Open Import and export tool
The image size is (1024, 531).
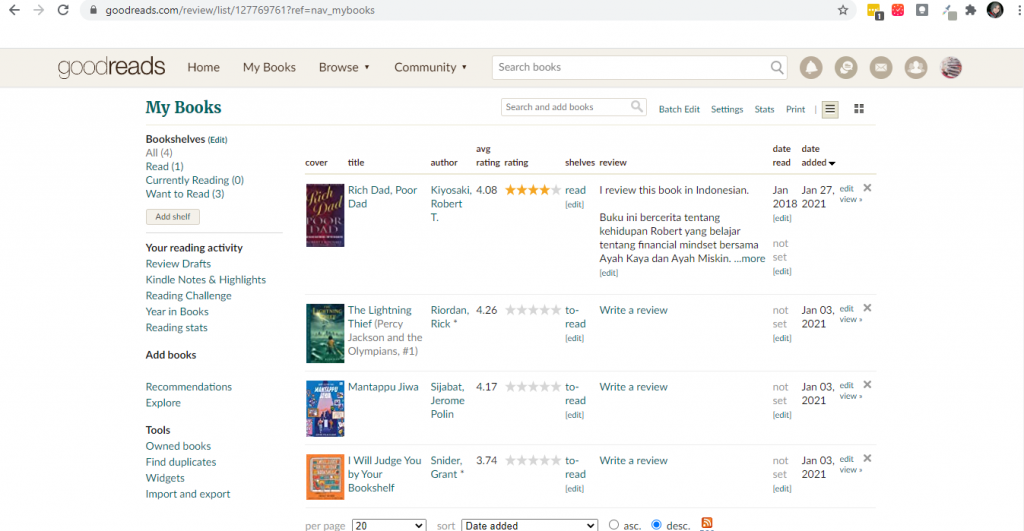coord(188,494)
